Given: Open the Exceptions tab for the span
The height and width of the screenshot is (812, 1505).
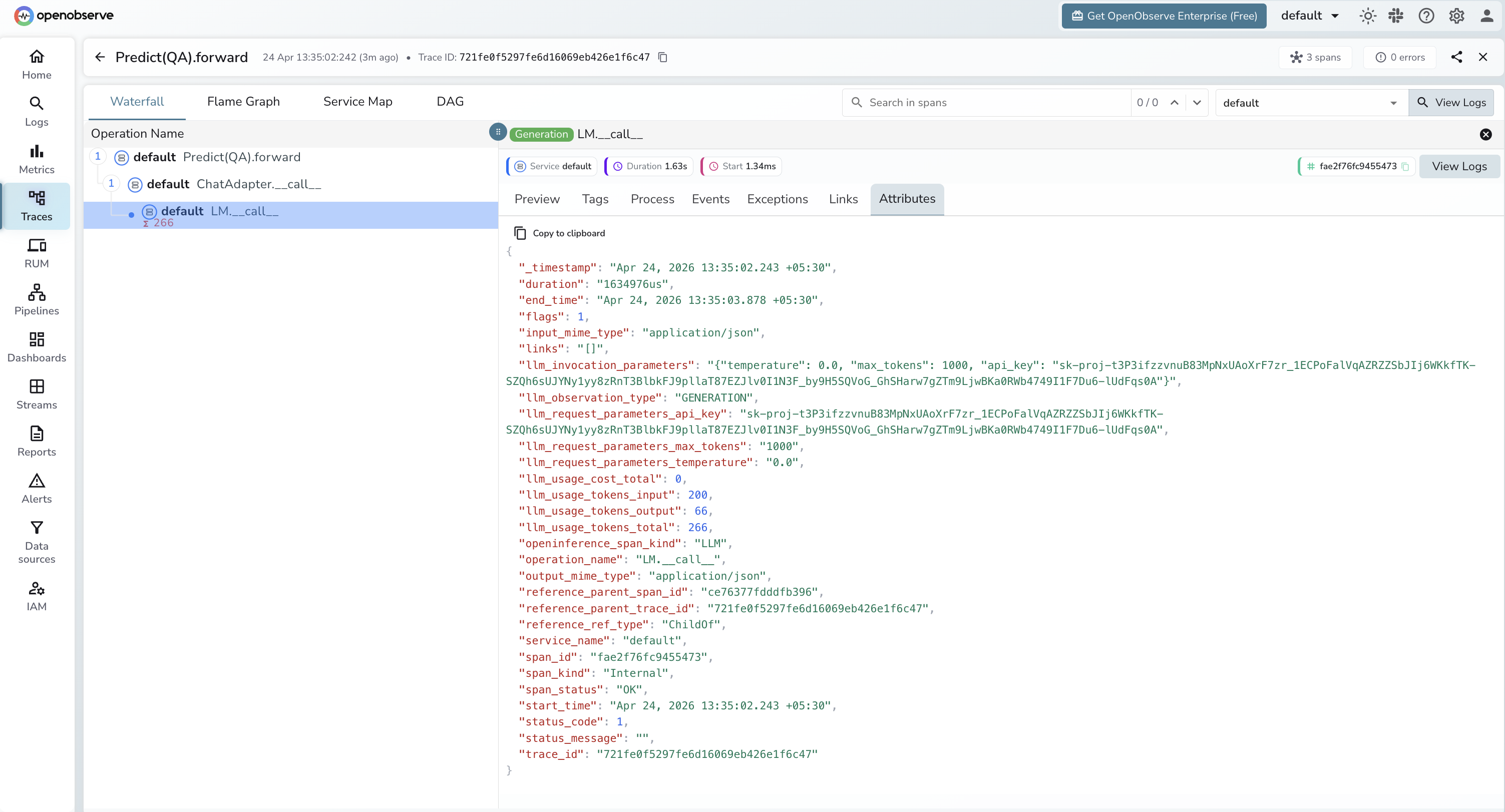Looking at the screenshot, I should coord(777,199).
